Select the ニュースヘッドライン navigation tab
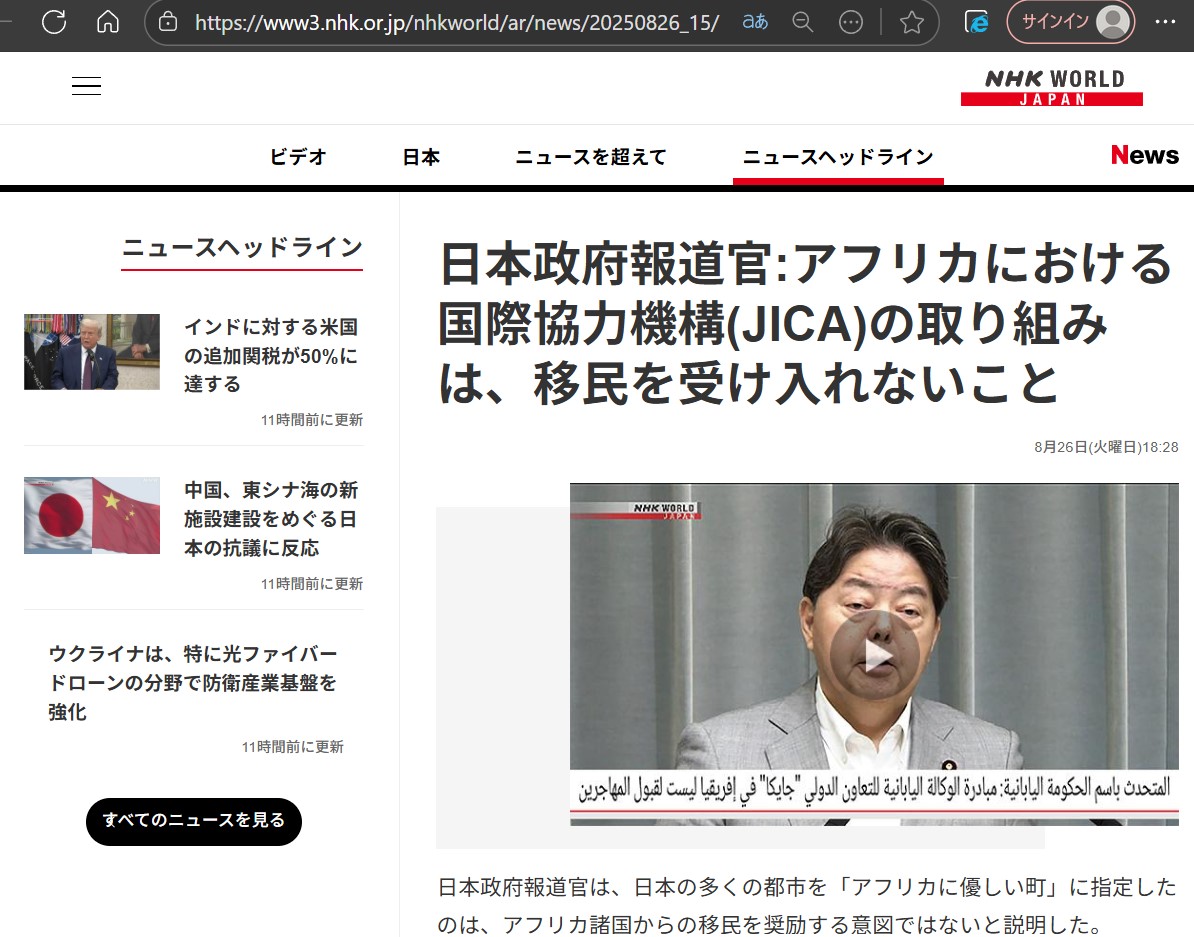 838,157
